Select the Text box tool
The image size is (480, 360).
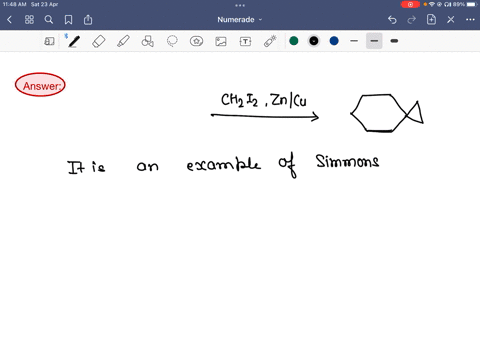[x=245, y=41]
